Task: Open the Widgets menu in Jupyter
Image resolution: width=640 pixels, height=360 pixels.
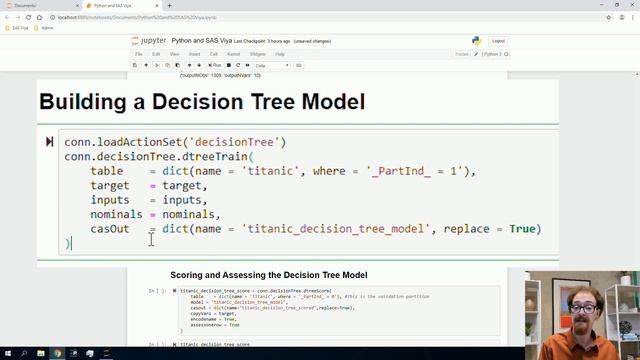Action: point(258,54)
